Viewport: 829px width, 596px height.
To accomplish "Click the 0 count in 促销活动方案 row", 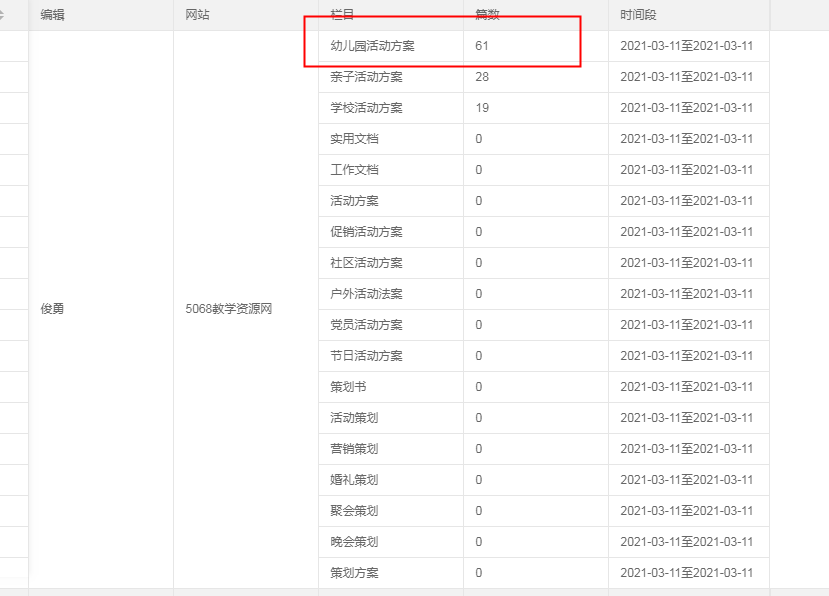I will (x=478, y=232).
